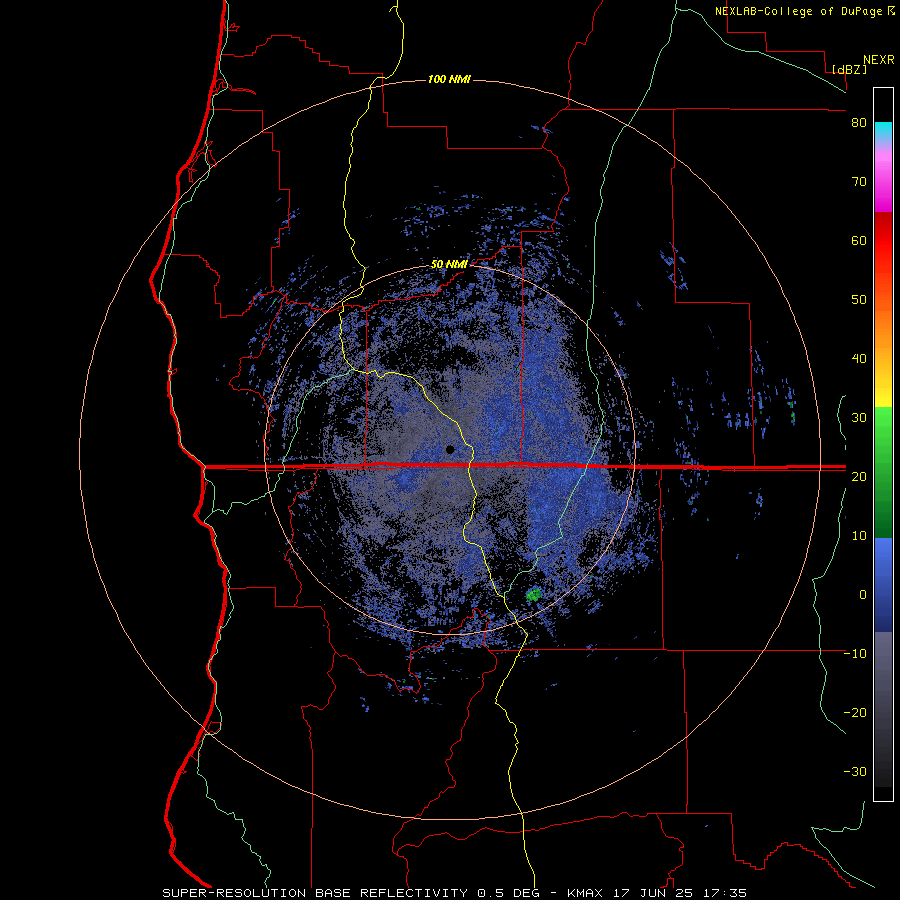
Task: Click the -10 dBZ scale value
Action: tap(855, 654)
